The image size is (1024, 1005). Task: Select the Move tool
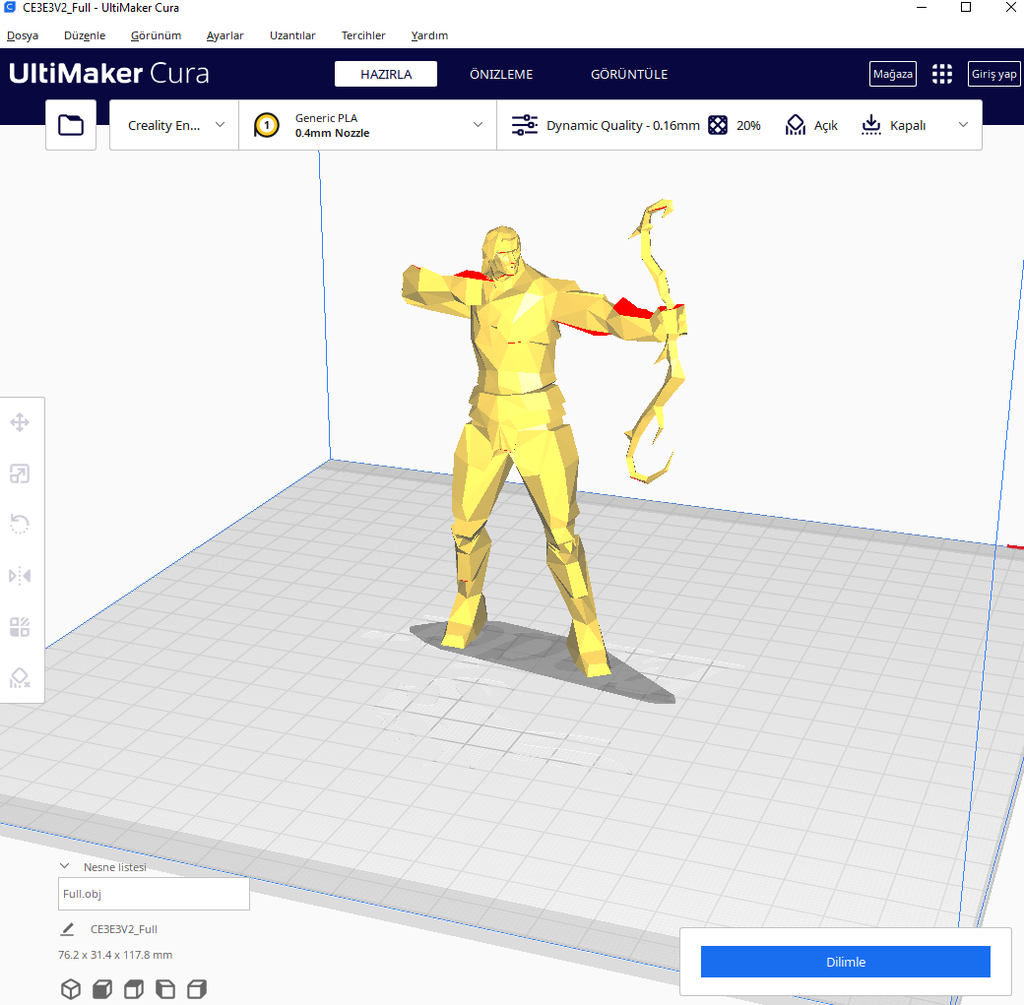pyautogui.click(x=20, y=422)
